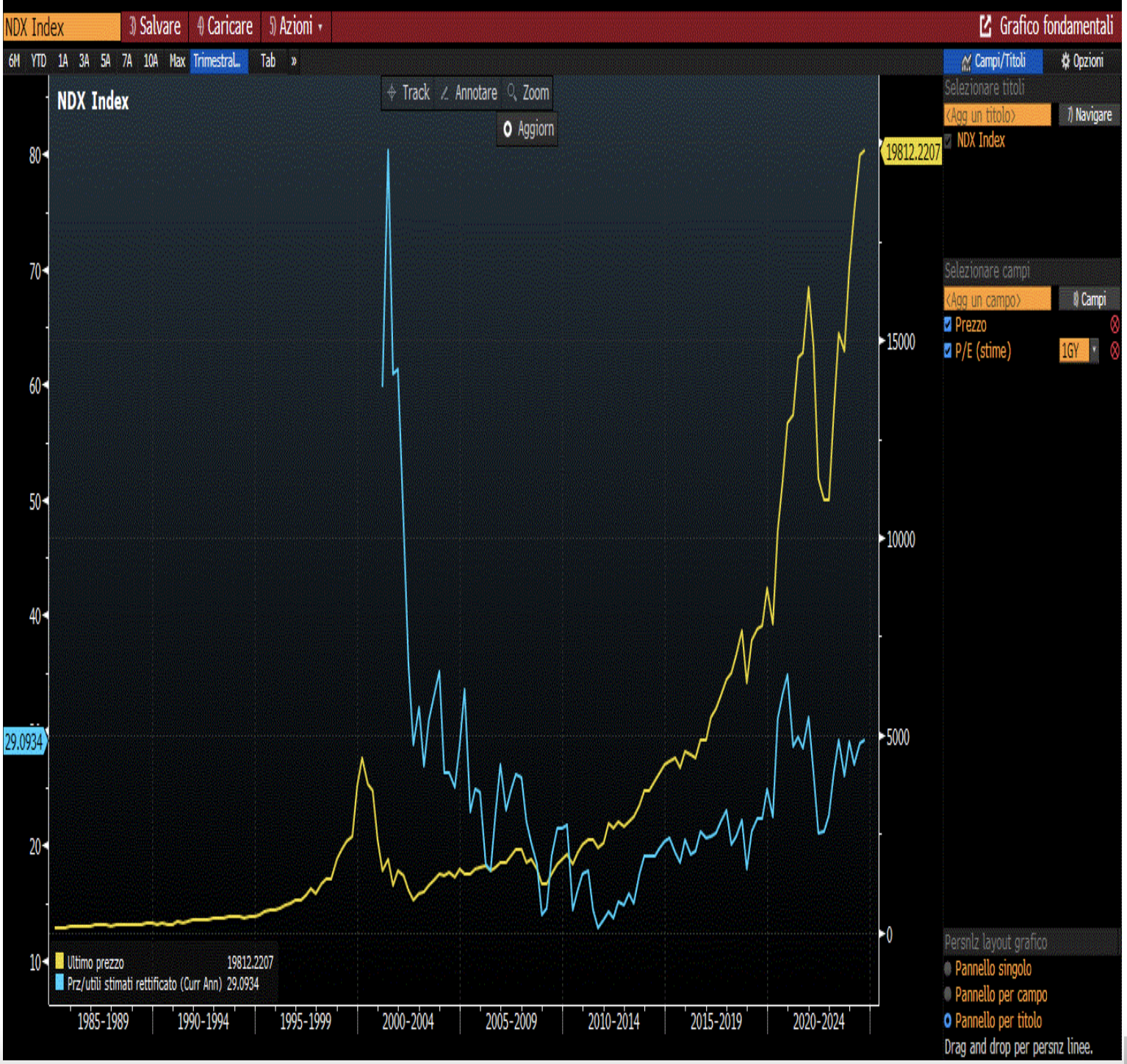Open Opzioni gear settings
The image size is (1127, 1064).
coord(1081,61)
